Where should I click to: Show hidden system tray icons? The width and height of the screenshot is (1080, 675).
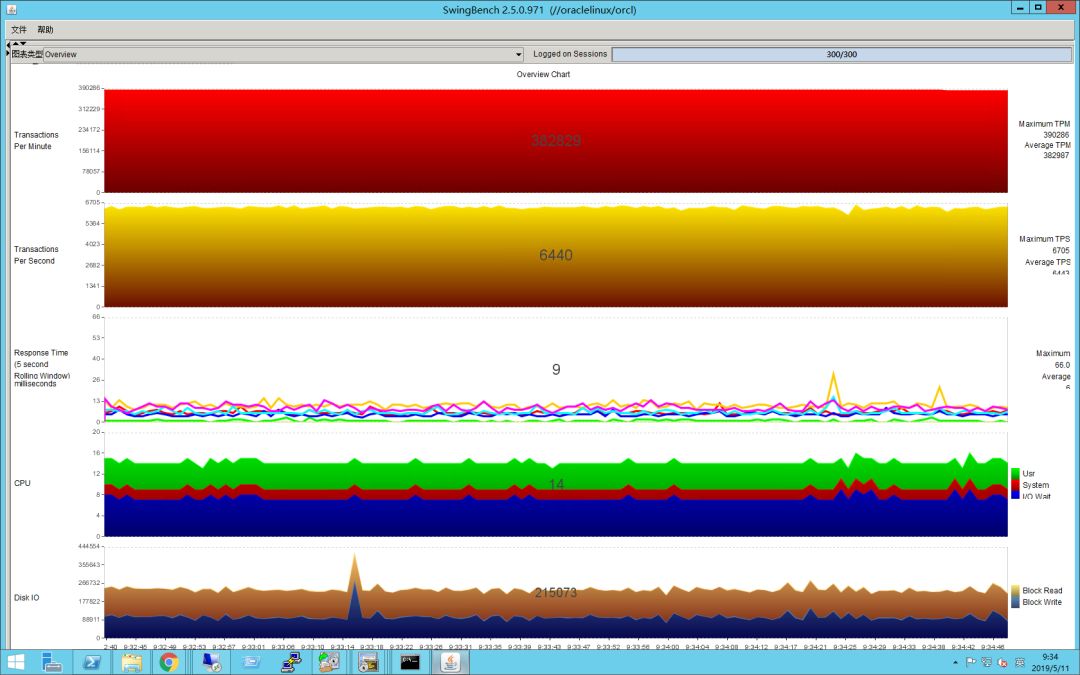[x=954, y=662]
